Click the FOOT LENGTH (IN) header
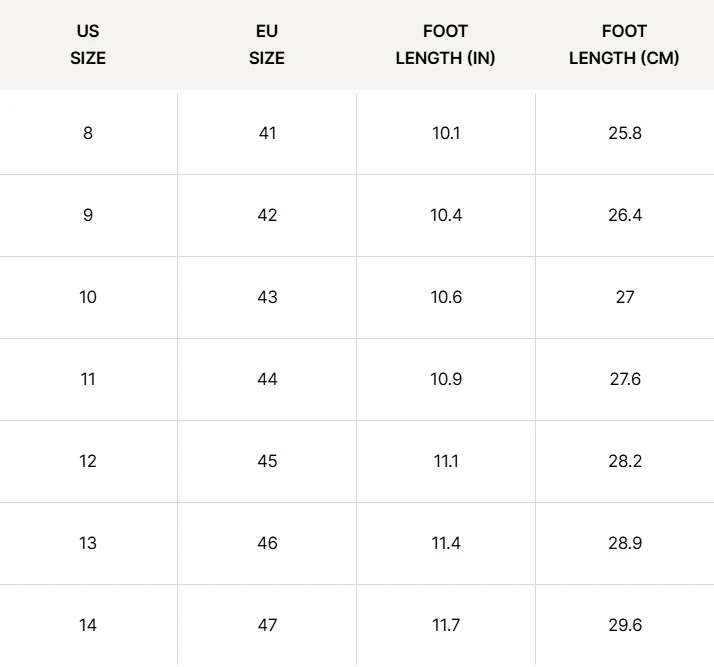This screenshot has height=667, width=714. pos(445,45)
